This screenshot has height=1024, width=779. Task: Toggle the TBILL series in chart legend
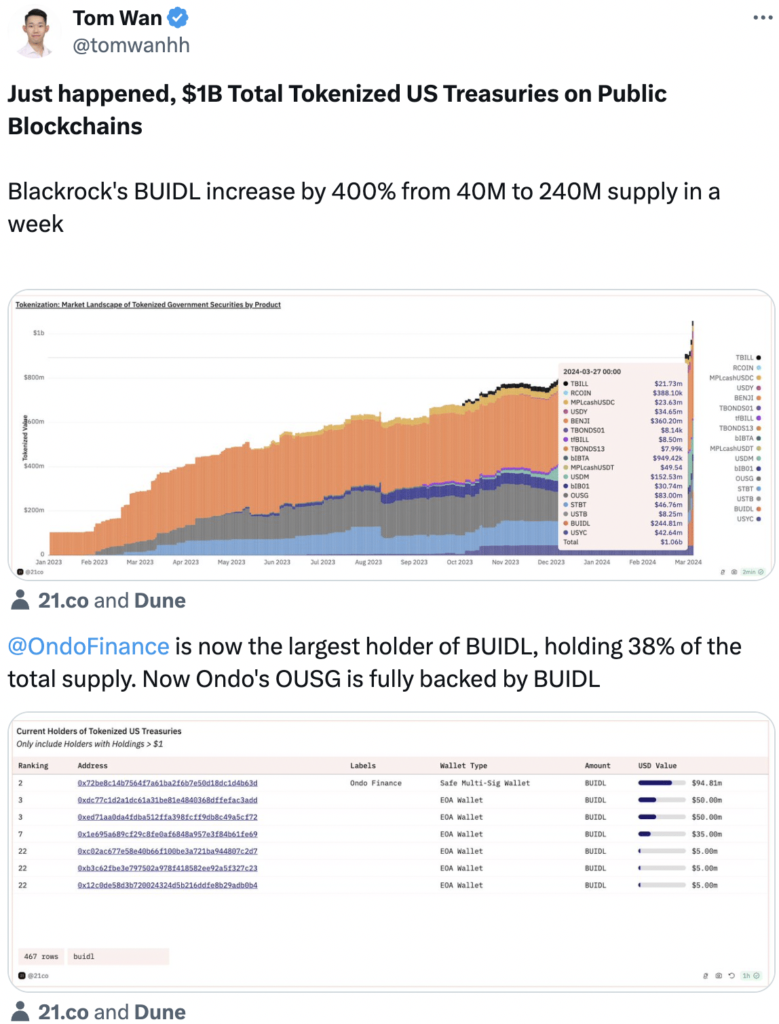[x=747, y=357]
